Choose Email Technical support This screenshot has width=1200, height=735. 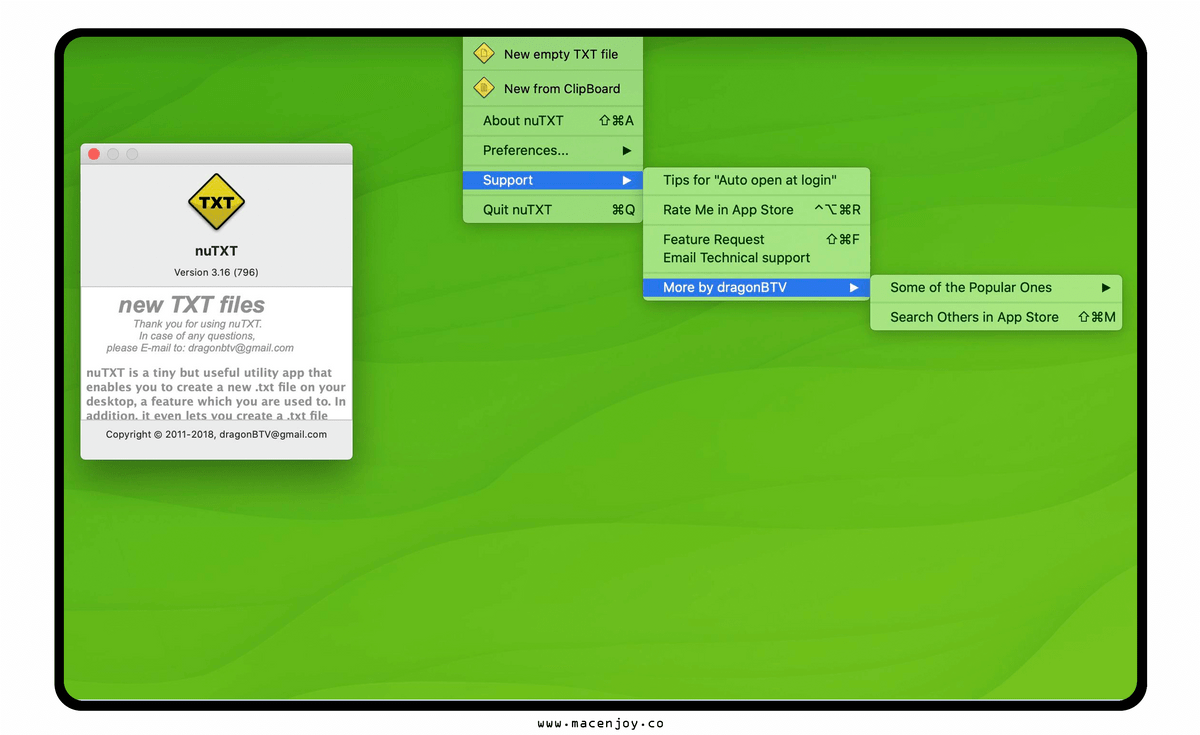(x=756, y=258)
